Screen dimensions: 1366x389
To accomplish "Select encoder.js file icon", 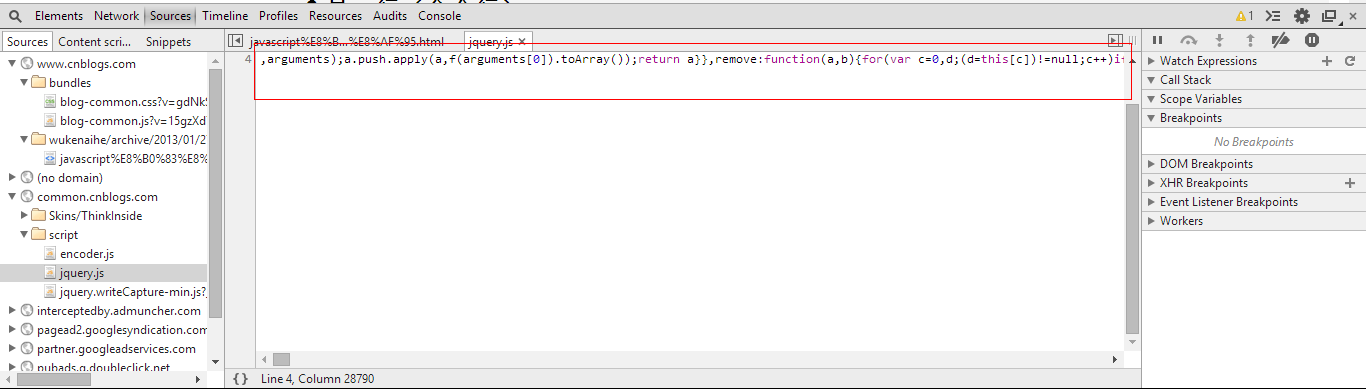I will click(50, 254).
